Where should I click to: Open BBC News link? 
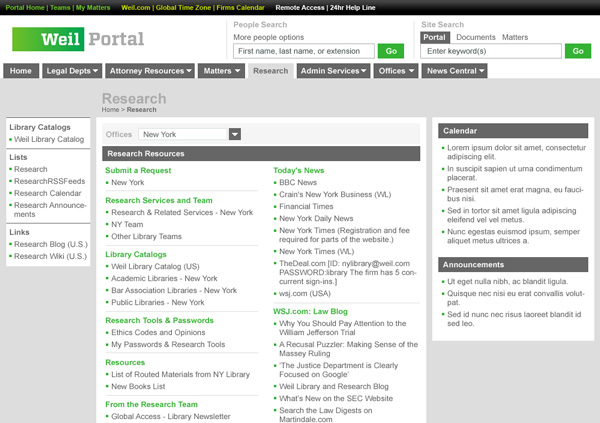tap(298, 183)
